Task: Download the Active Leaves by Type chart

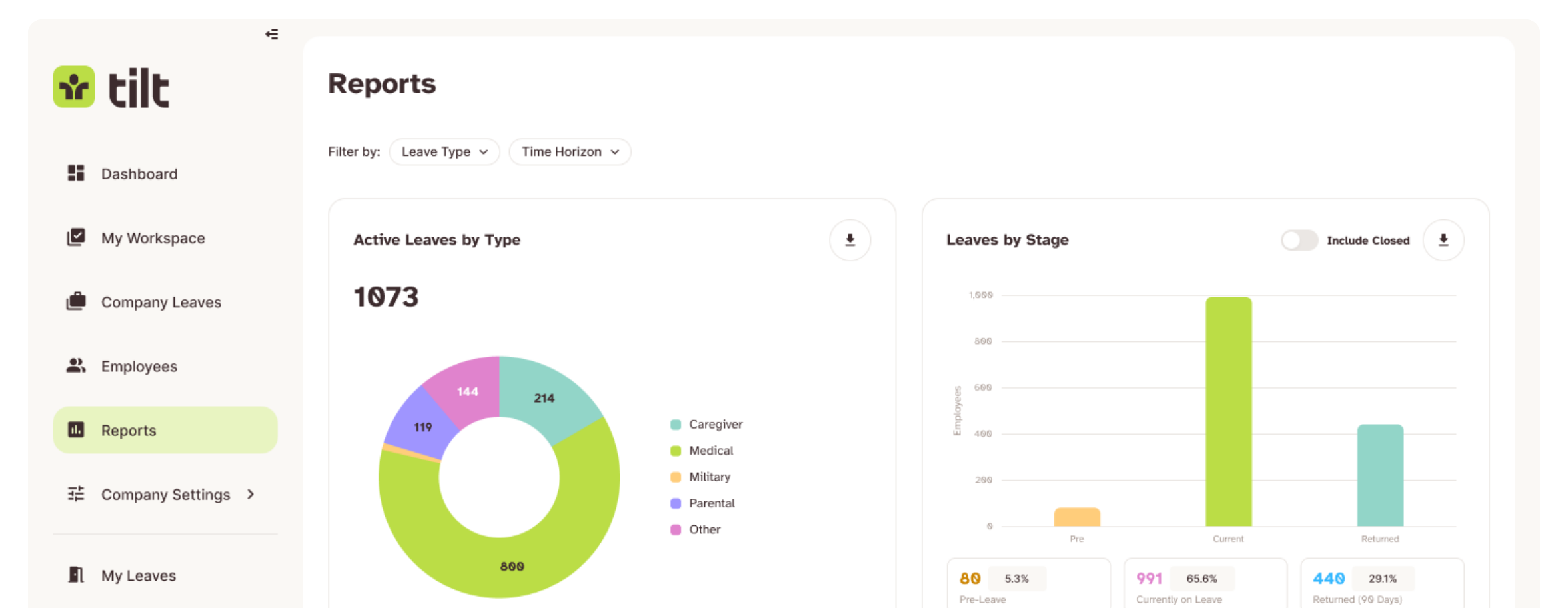Action: click(x=850, y=240)
